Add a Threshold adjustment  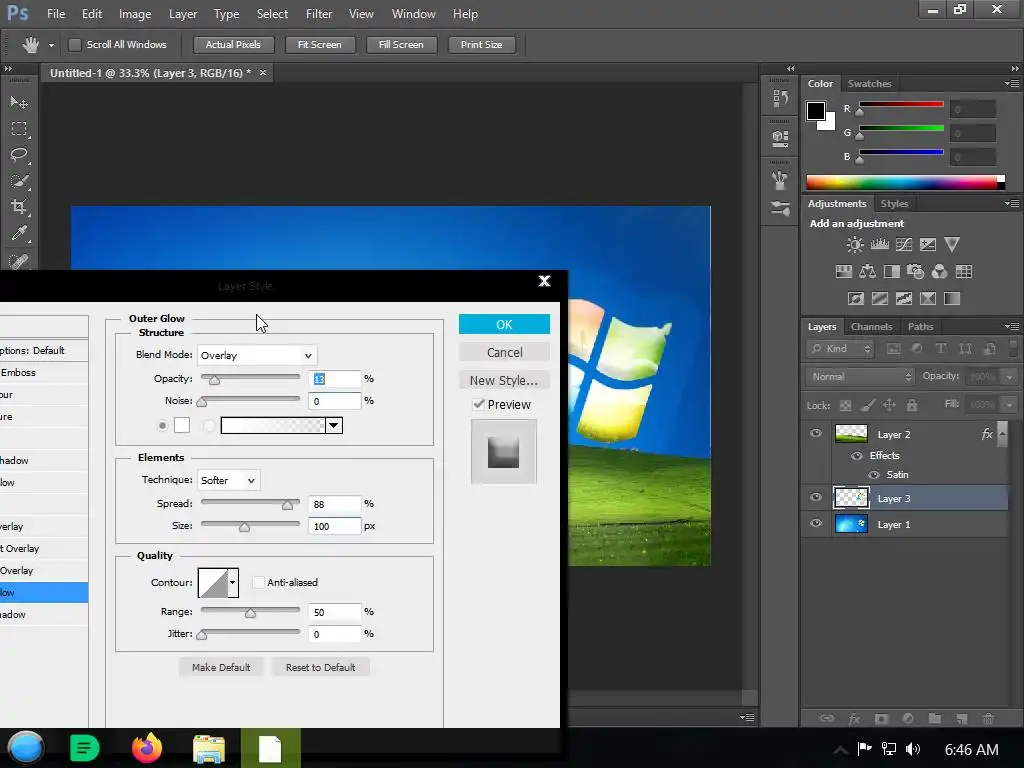(x=904, y=299)
